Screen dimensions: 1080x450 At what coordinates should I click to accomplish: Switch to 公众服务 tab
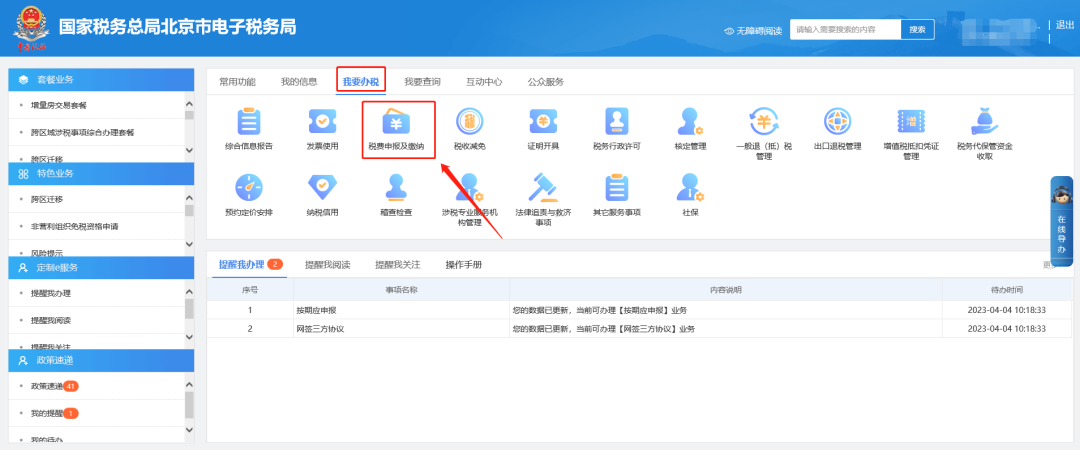[x=546, y=82]
